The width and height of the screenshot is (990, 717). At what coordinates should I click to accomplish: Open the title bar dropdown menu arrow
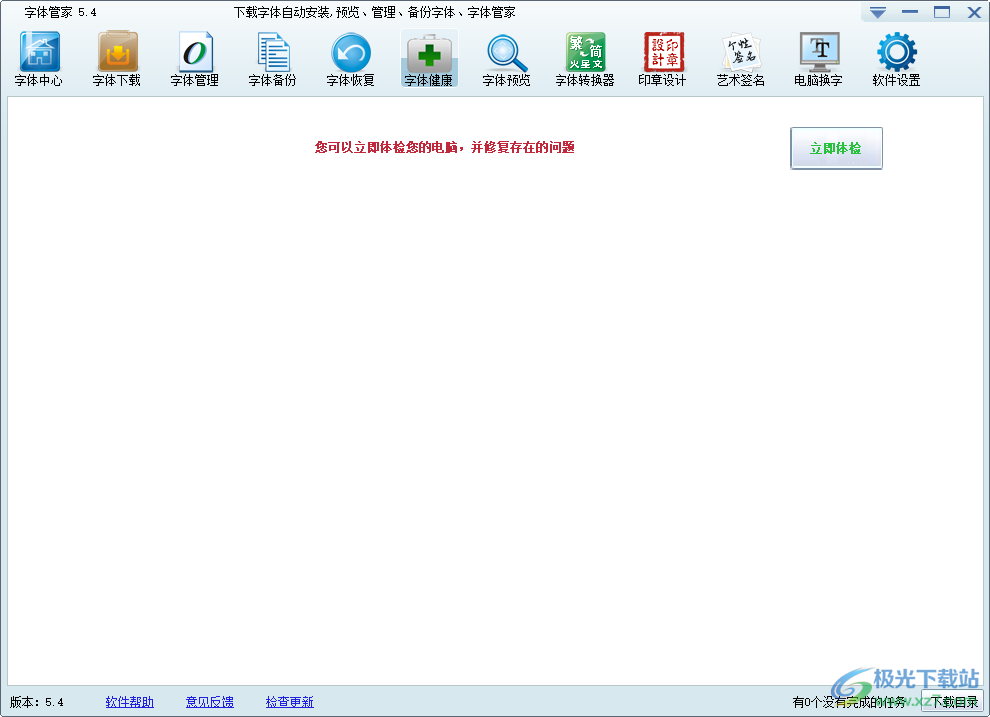tap(879, 12)
